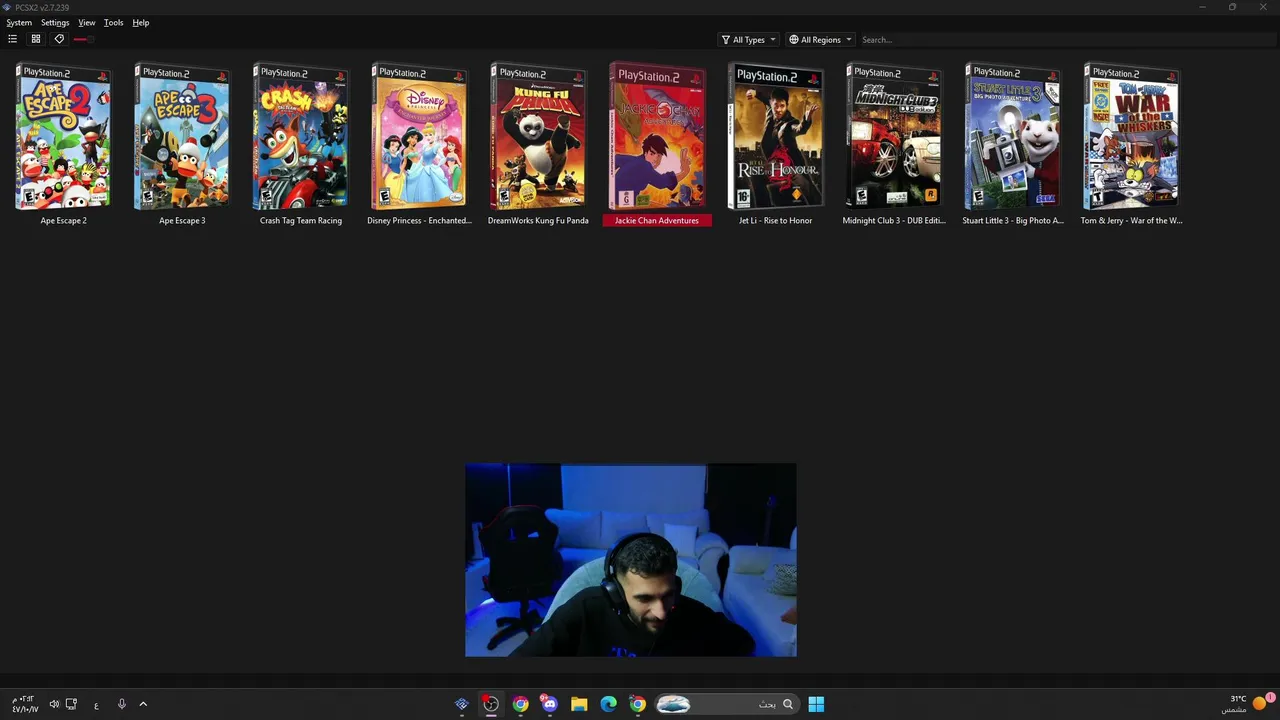The image size is (1280, 720).
Task: Switch to game list view
Action: pos(12,39)
